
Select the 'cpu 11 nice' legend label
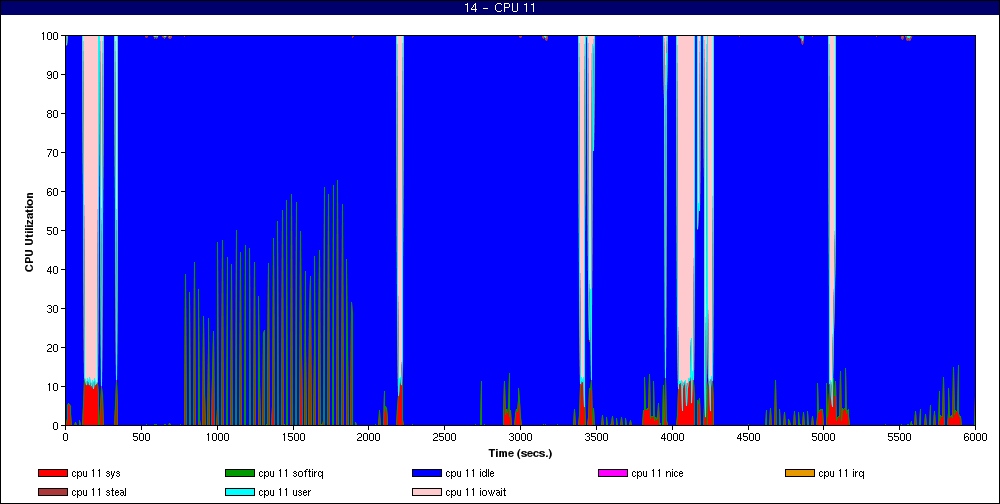(x=658, y=473)
